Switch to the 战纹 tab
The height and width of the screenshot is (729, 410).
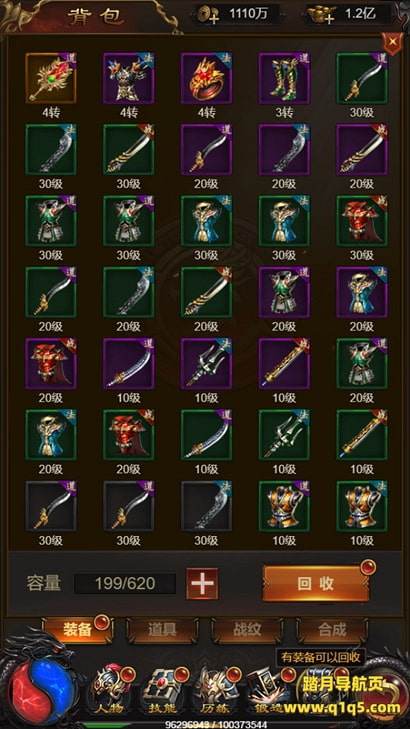(247, 630)
